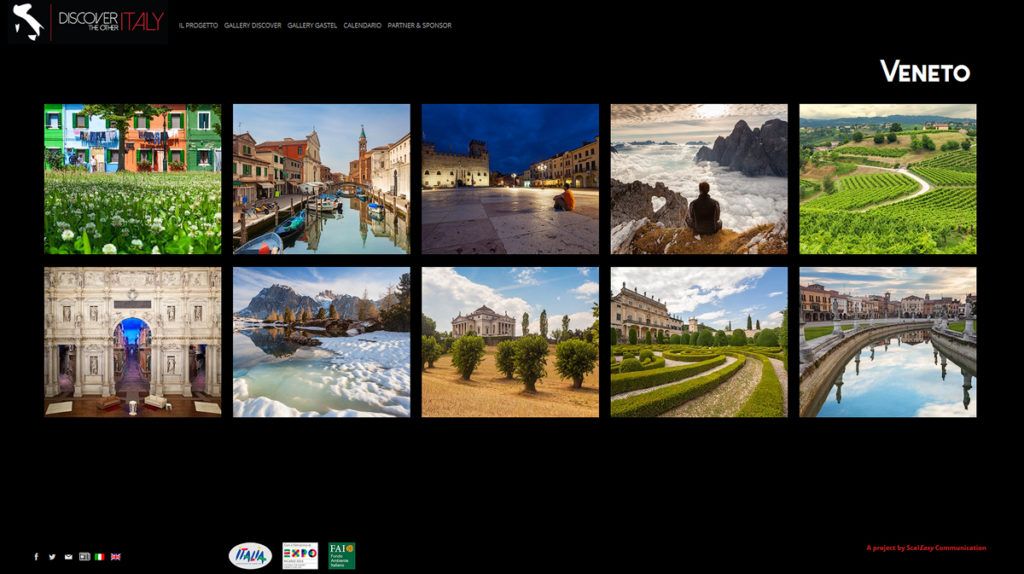Click the Twitter bird icon
The height and width of the screenshot is (574, 1024).
pos(52,557)
